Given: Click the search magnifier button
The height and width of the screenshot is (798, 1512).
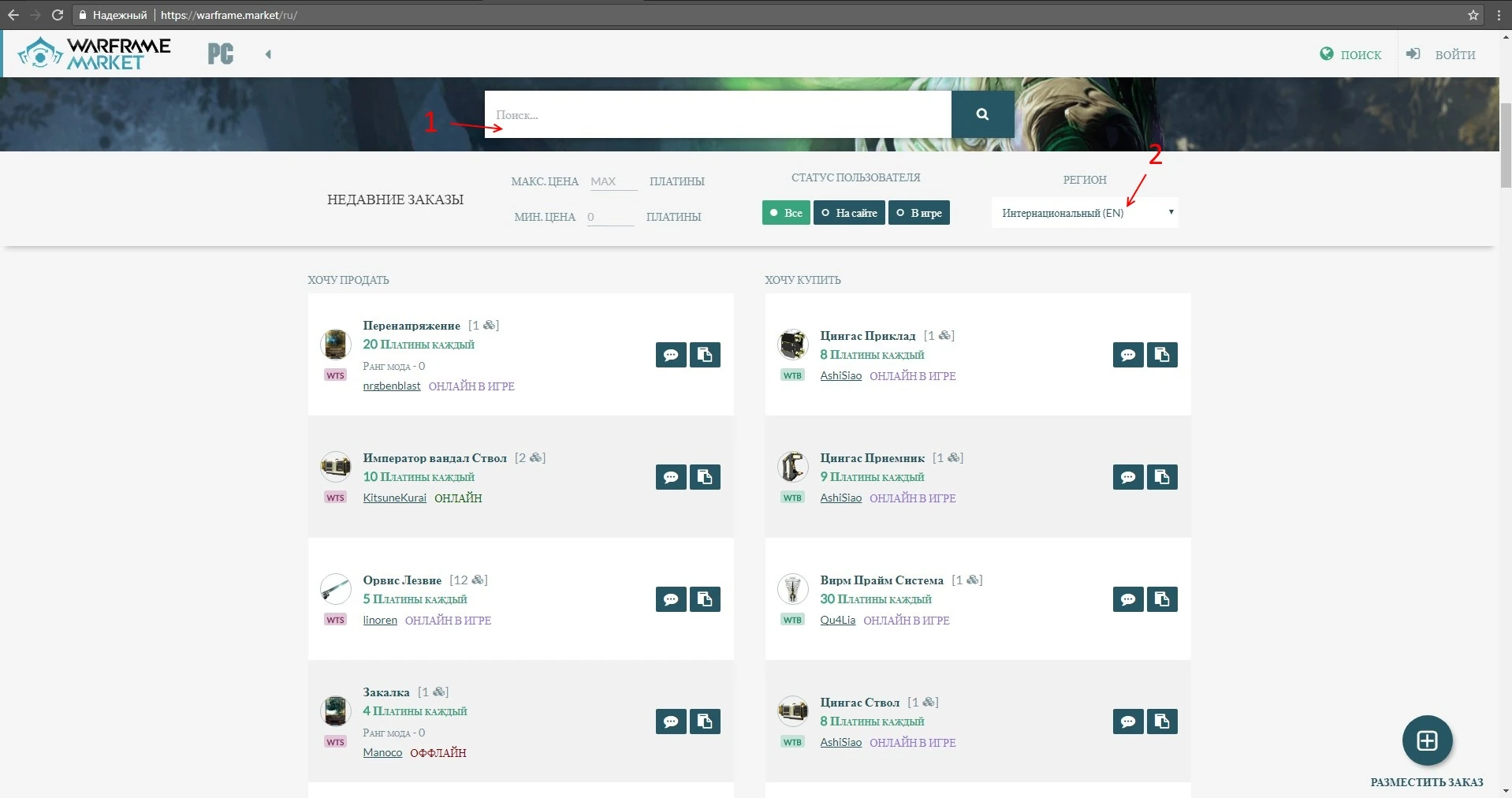Looking at the screenshot, I should coord(982,114).
